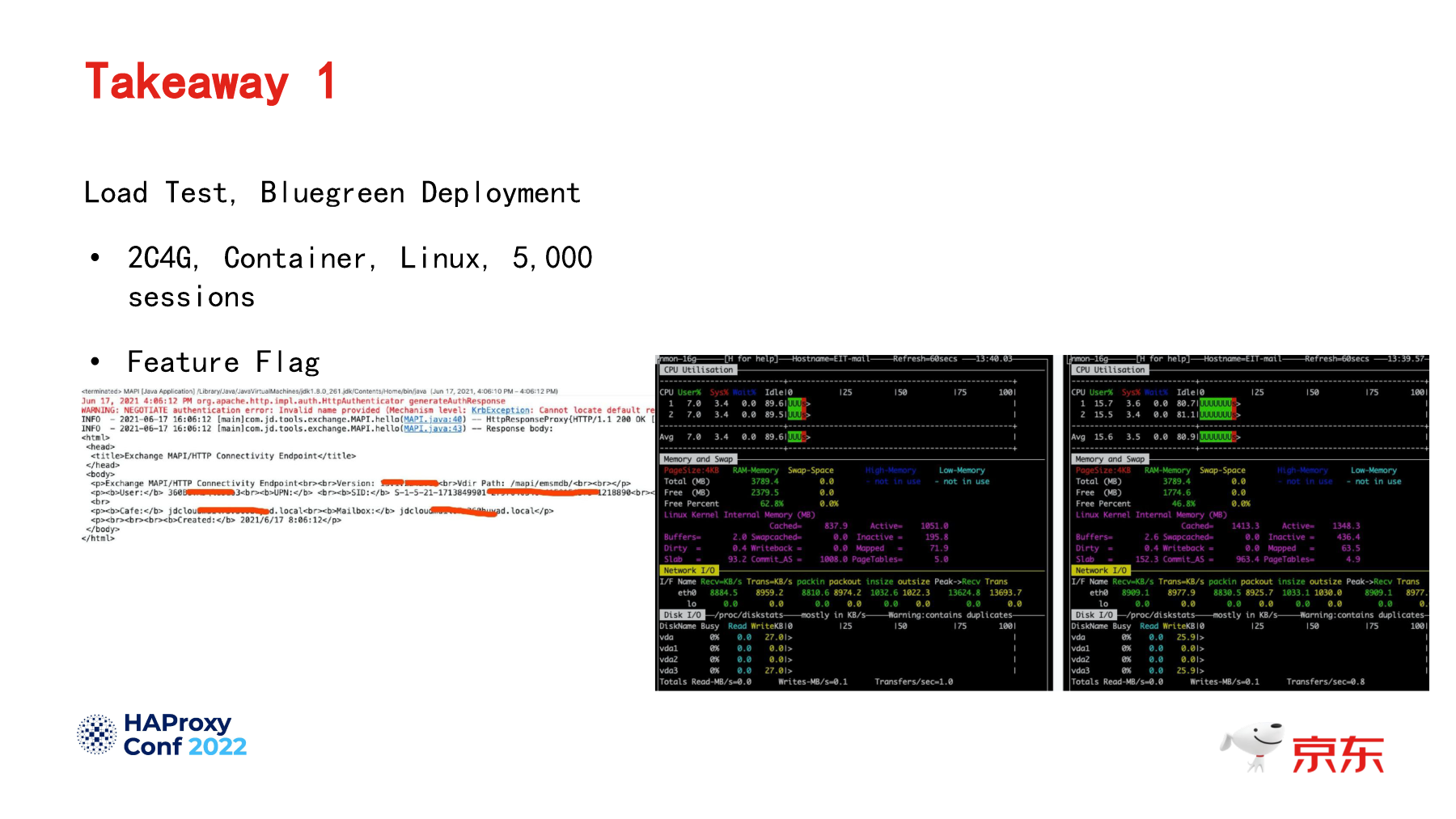Click the 'Created: 2021/6/17 8:06:12' log line
This screenshot has width=1456, height=819.
216,521
